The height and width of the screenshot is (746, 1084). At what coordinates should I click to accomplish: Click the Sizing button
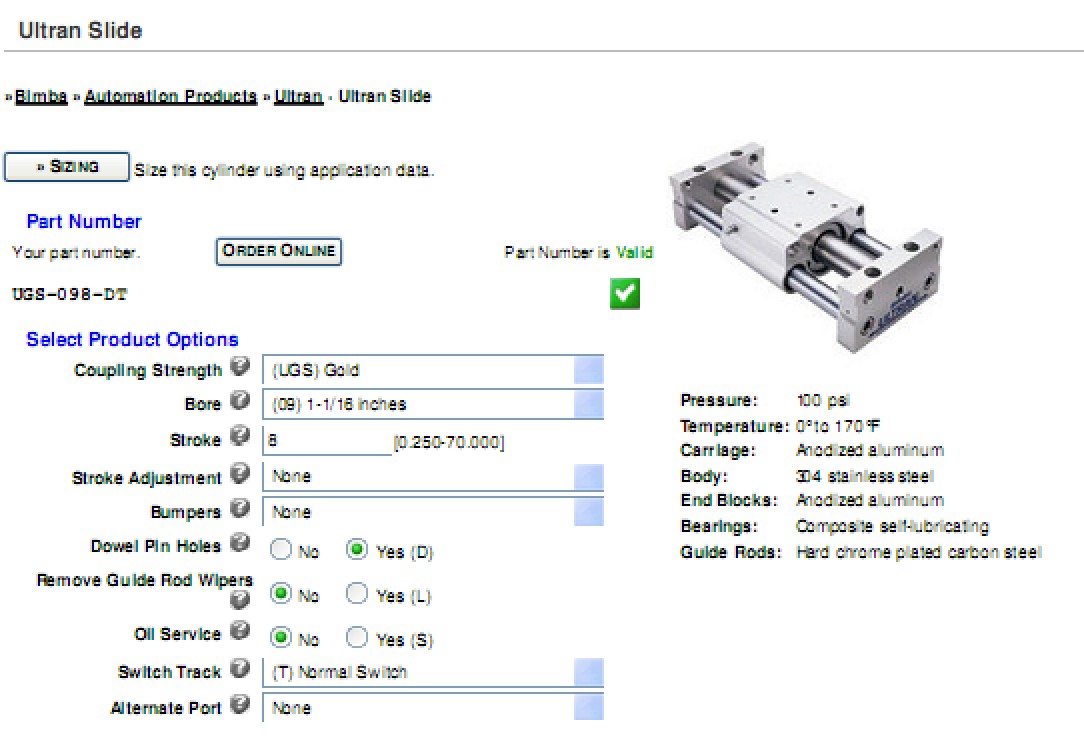(66, 167)
